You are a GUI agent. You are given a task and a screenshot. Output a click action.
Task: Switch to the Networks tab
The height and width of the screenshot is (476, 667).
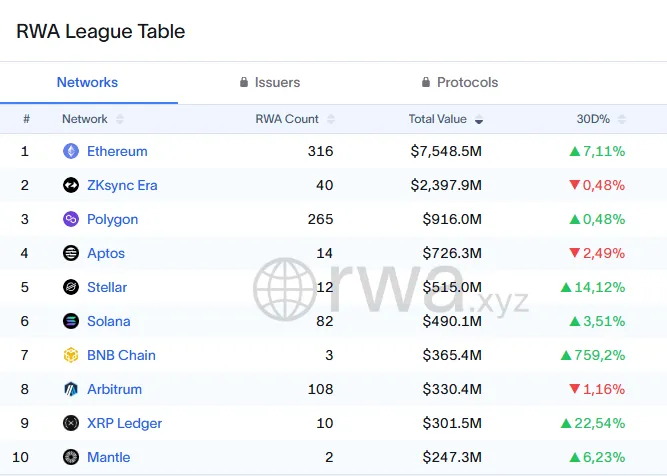click(87, 83)
